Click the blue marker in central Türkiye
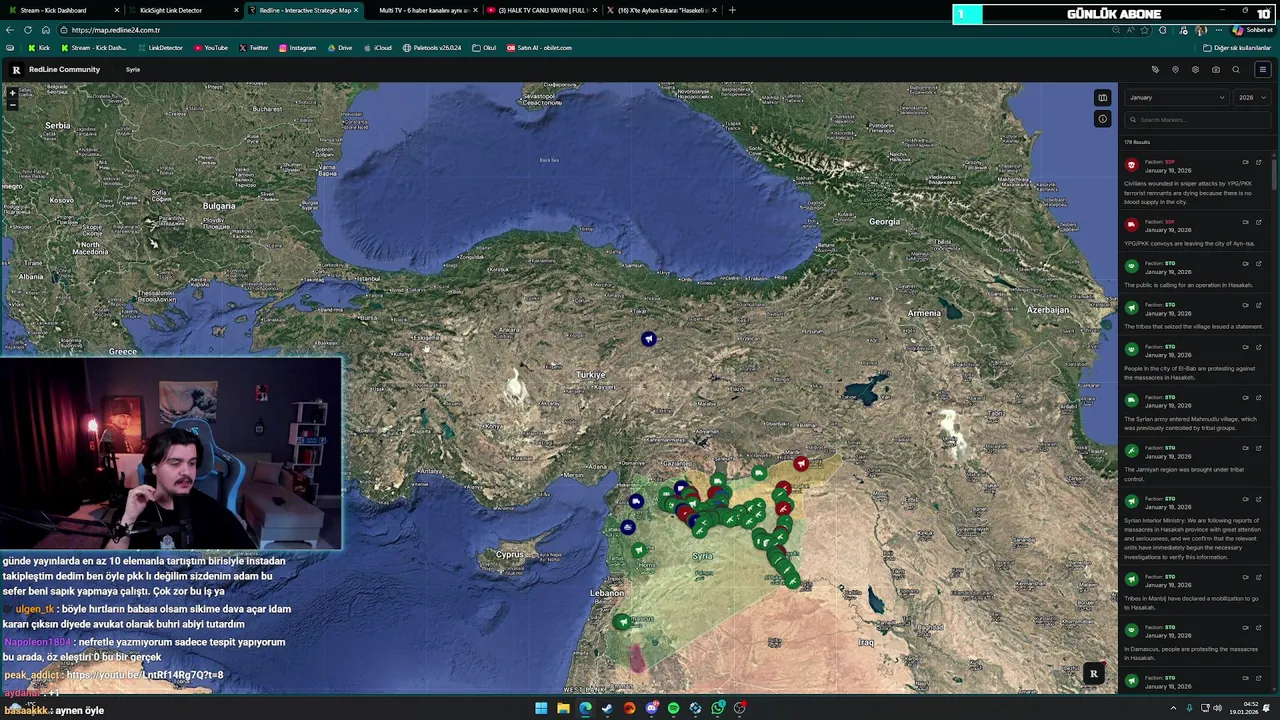 click(649, 339)
